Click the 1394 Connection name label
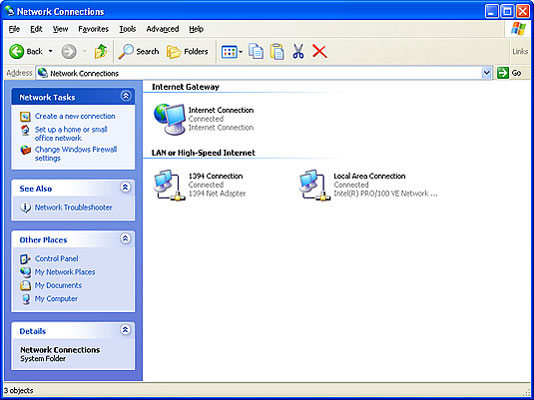Screen dimensions: 534x400 pyautogui.click(x=216, y=176)
